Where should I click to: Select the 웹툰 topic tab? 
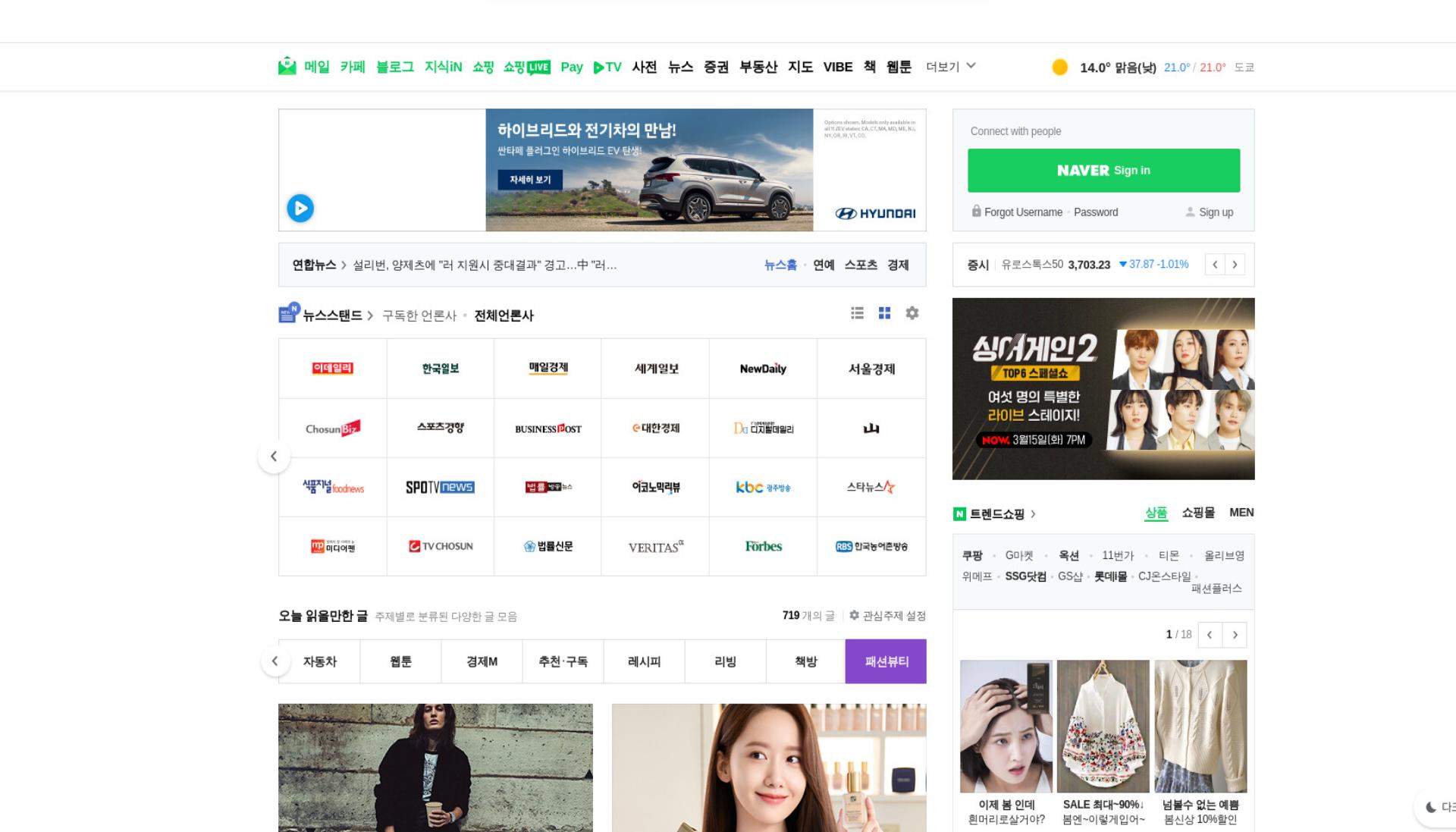coord(400,661)
